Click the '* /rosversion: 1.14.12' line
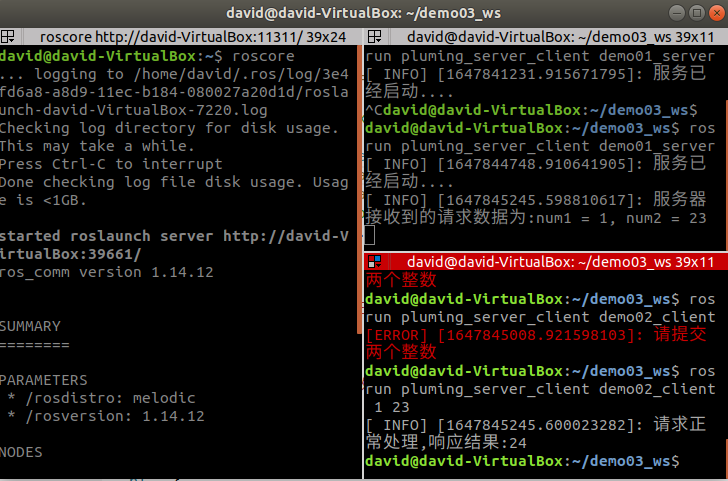728x481 pixels. point(106,416)
